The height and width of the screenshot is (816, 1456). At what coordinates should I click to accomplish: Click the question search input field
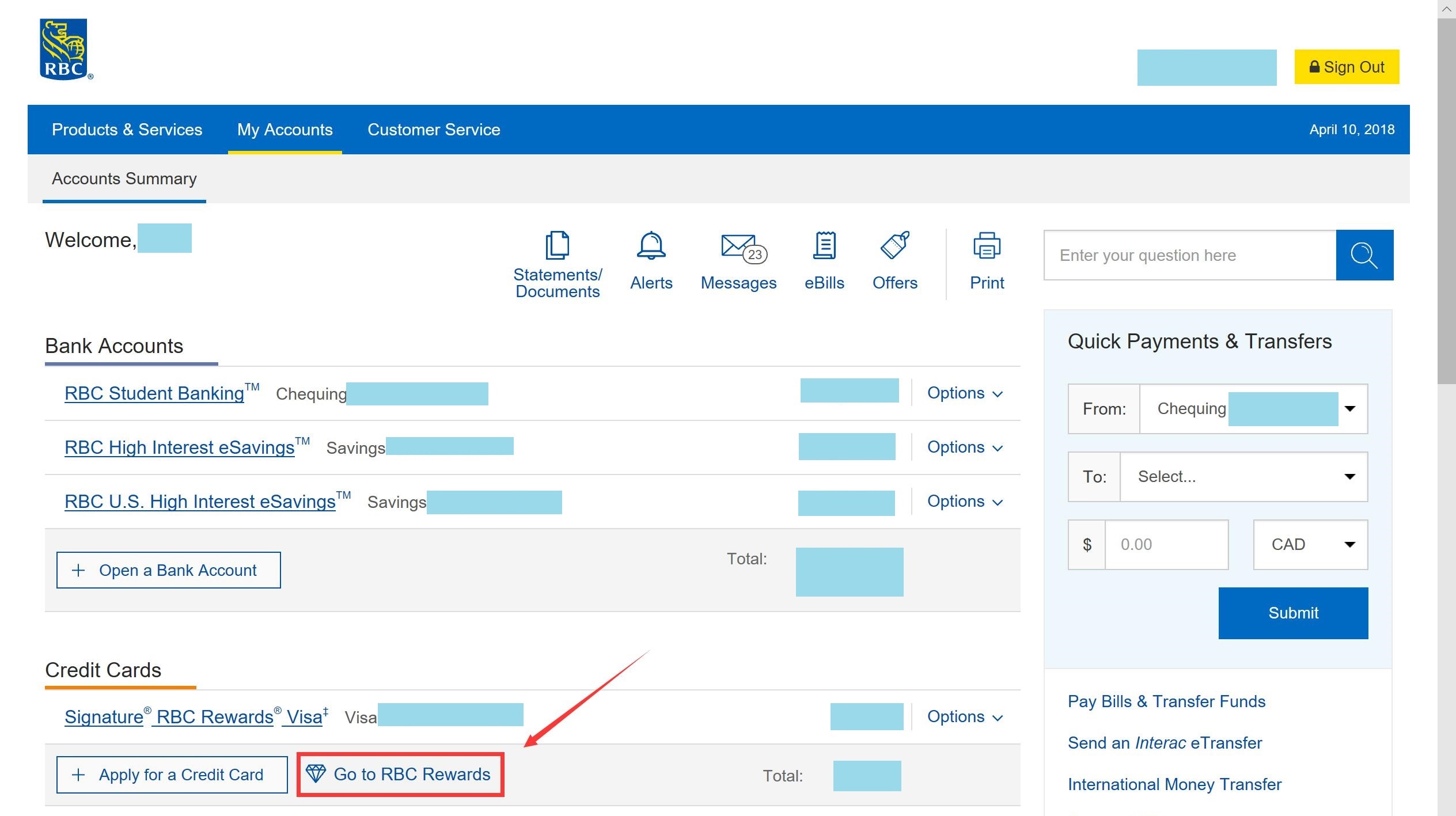[x=1190, y=255]
